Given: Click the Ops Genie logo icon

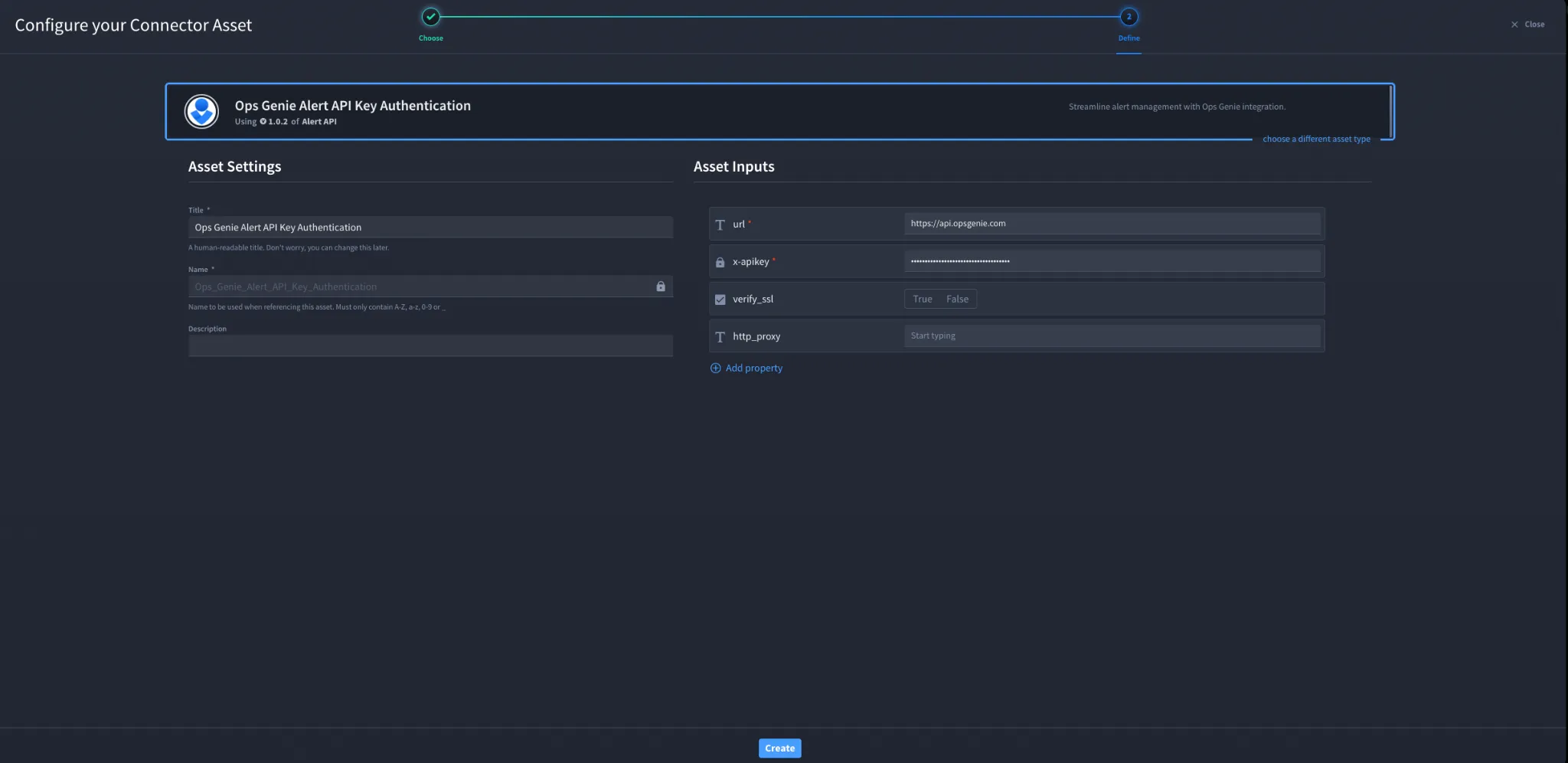Looking at the screenshot, I should (x=201, y=112).
